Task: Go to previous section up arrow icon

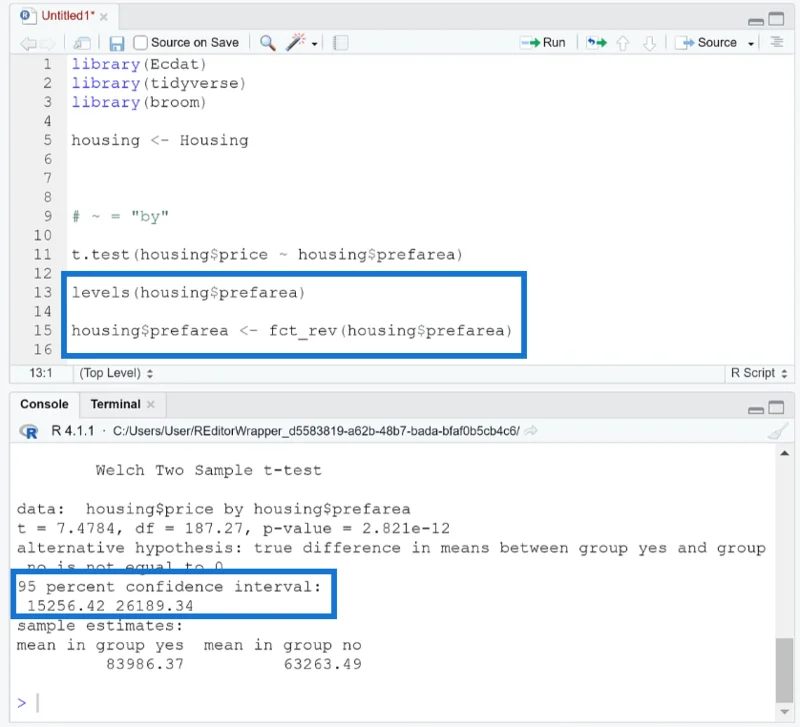Action: (x=622, y=43)
